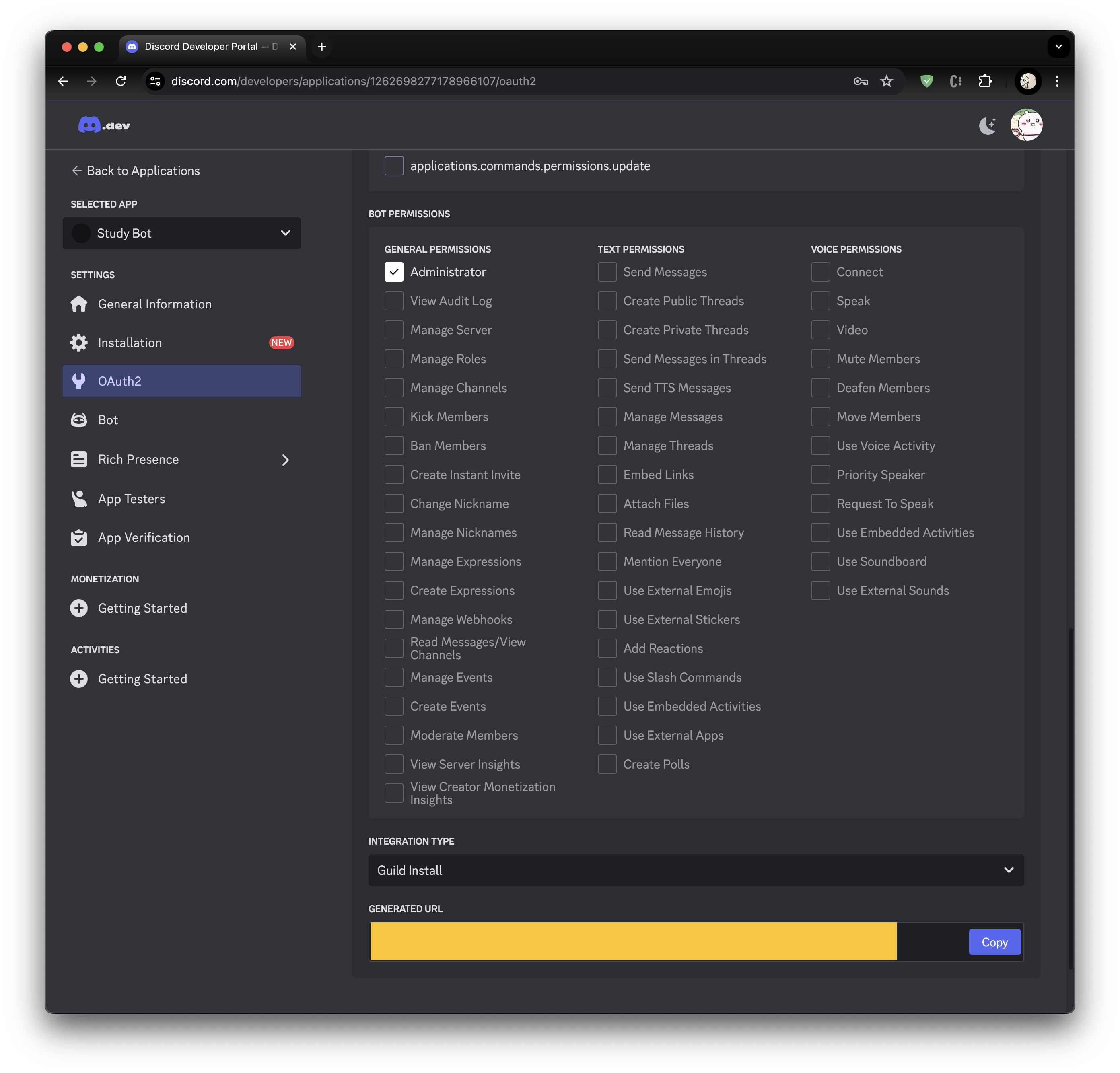Open the Guild Install integration type dropdown
The image size is (1120, 1073).
[696, 870]
